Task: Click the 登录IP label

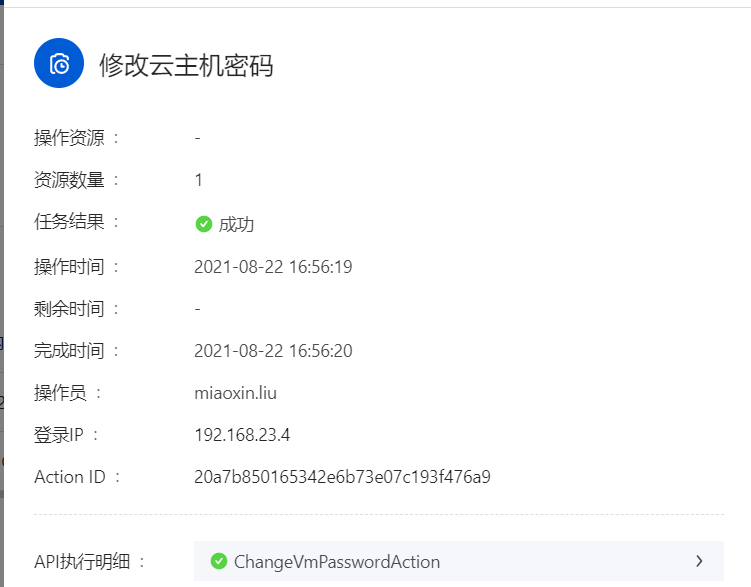Action: (59, 435)
